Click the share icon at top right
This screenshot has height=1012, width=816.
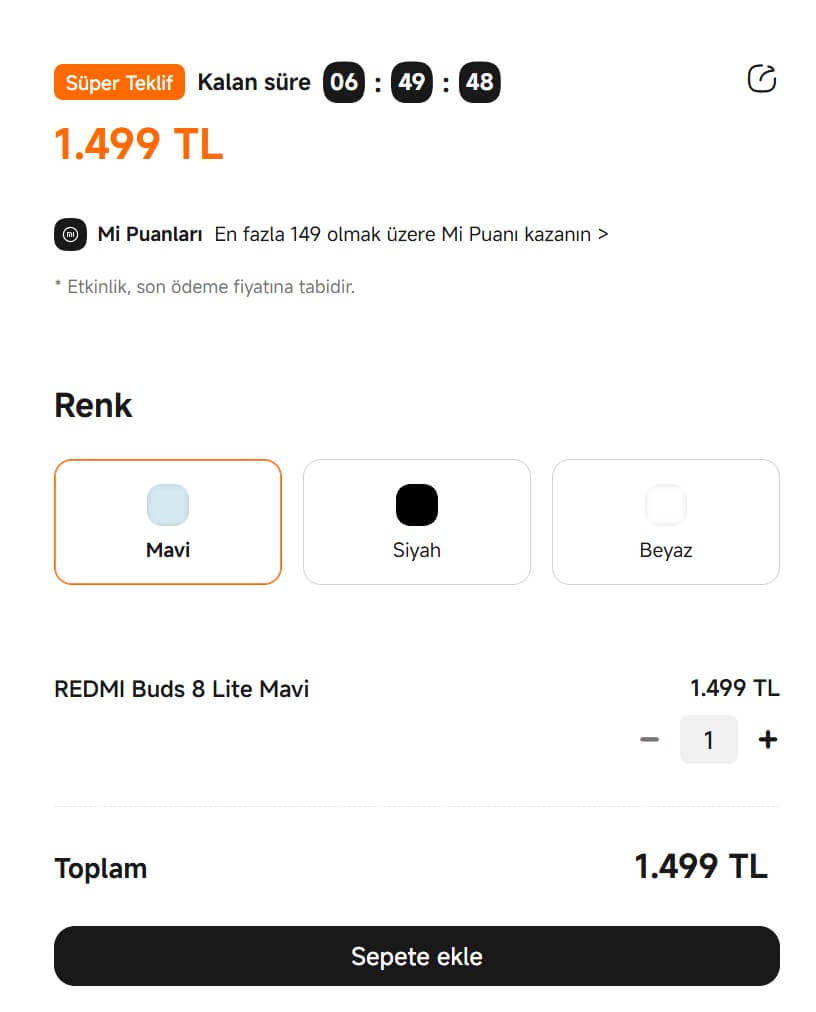pos(762,78)
